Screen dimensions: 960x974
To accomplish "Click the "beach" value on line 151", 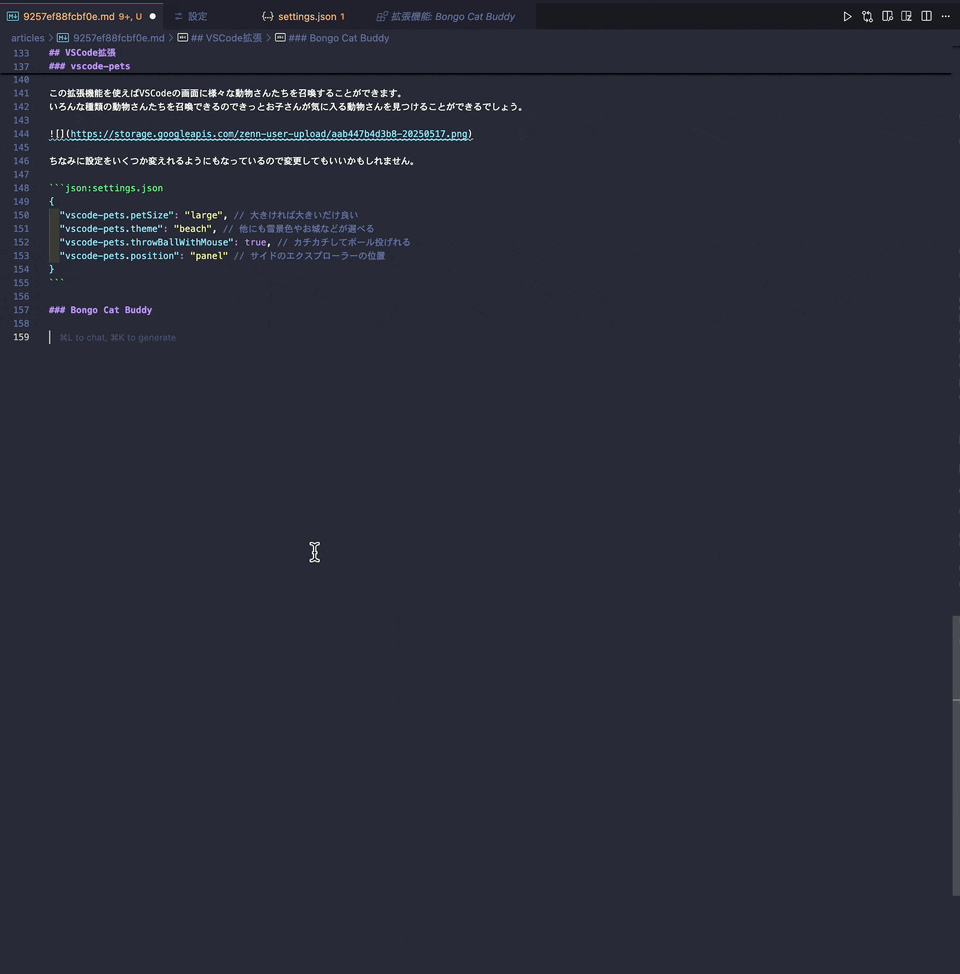I will point(193,229).
